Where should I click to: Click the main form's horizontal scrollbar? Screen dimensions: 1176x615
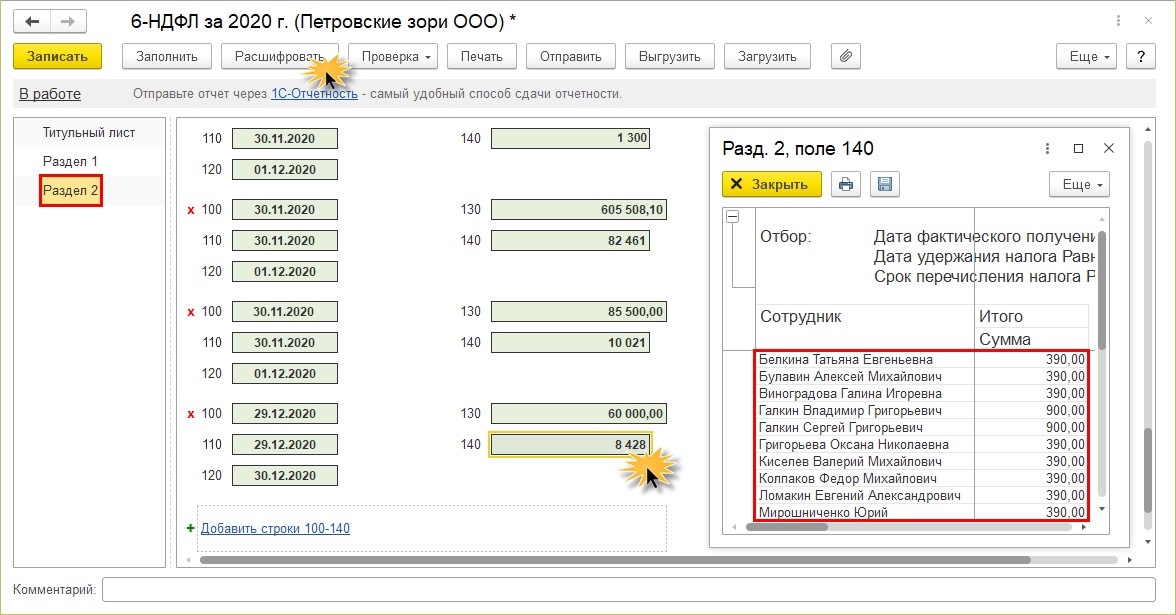615,560
